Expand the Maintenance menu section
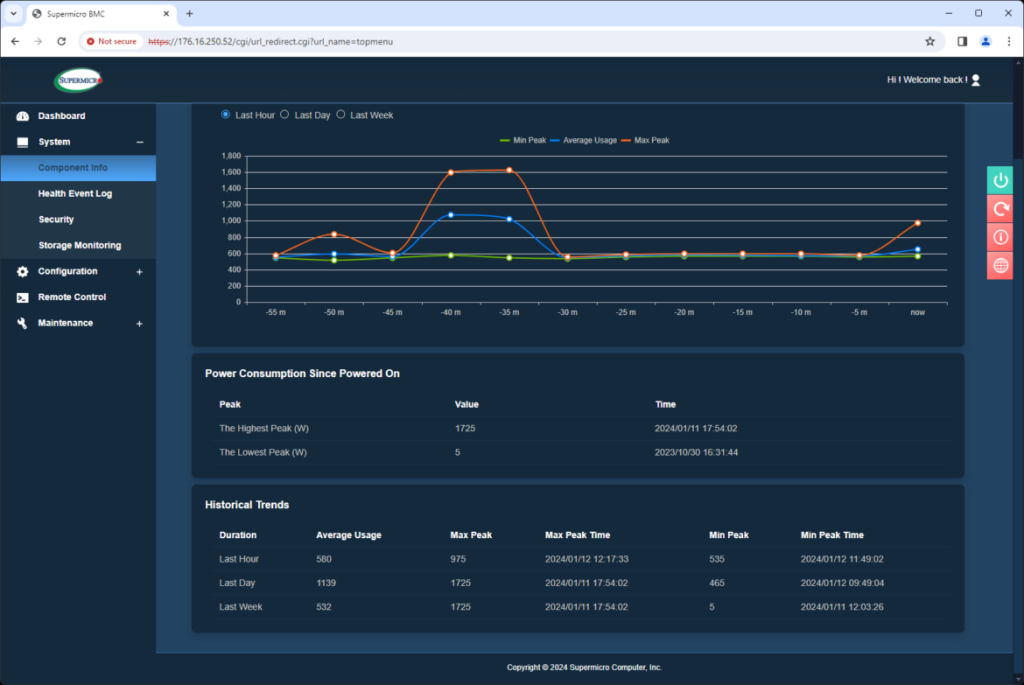 (139, 324)
